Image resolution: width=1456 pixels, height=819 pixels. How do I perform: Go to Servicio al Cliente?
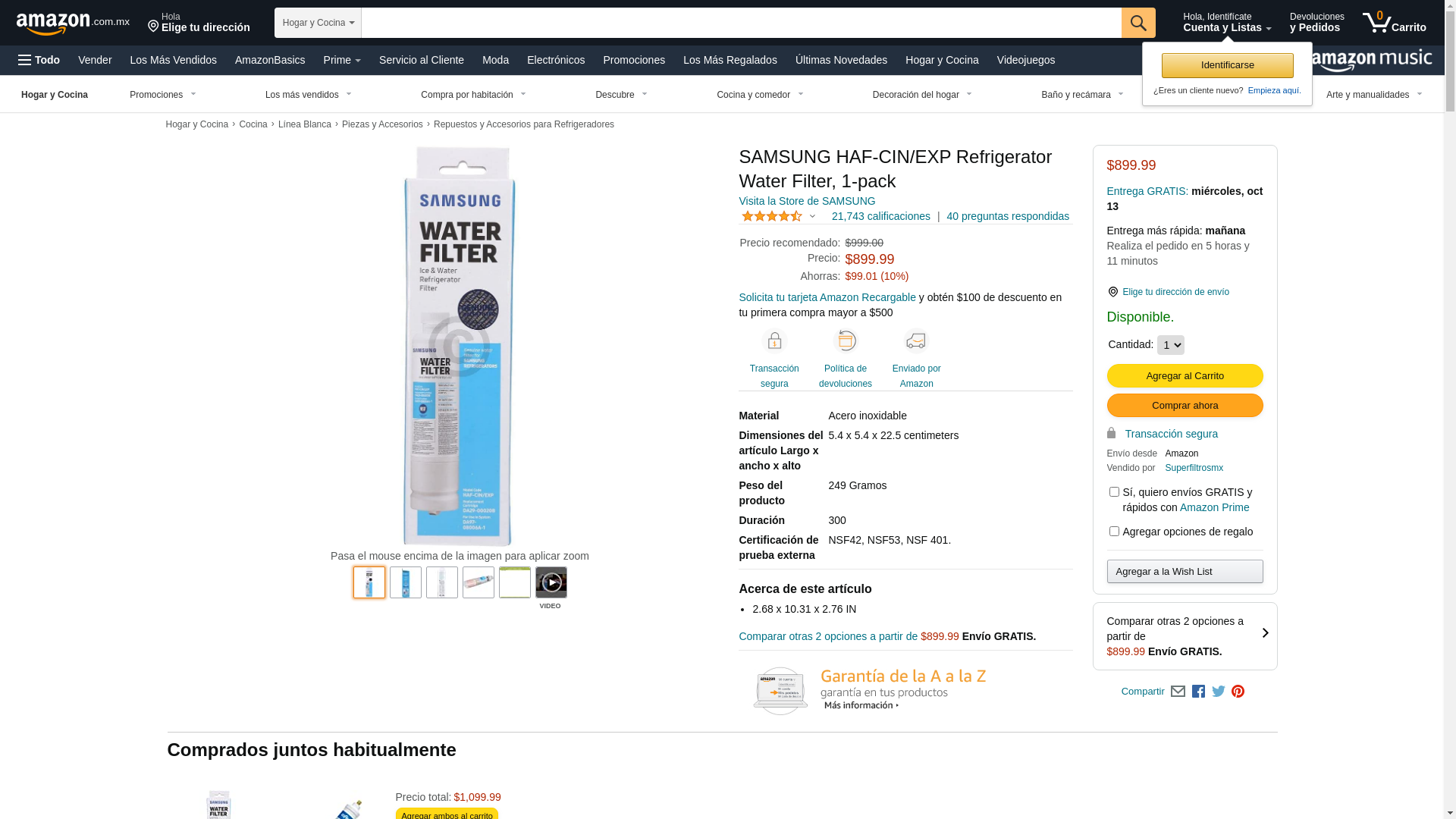[422, 60]
